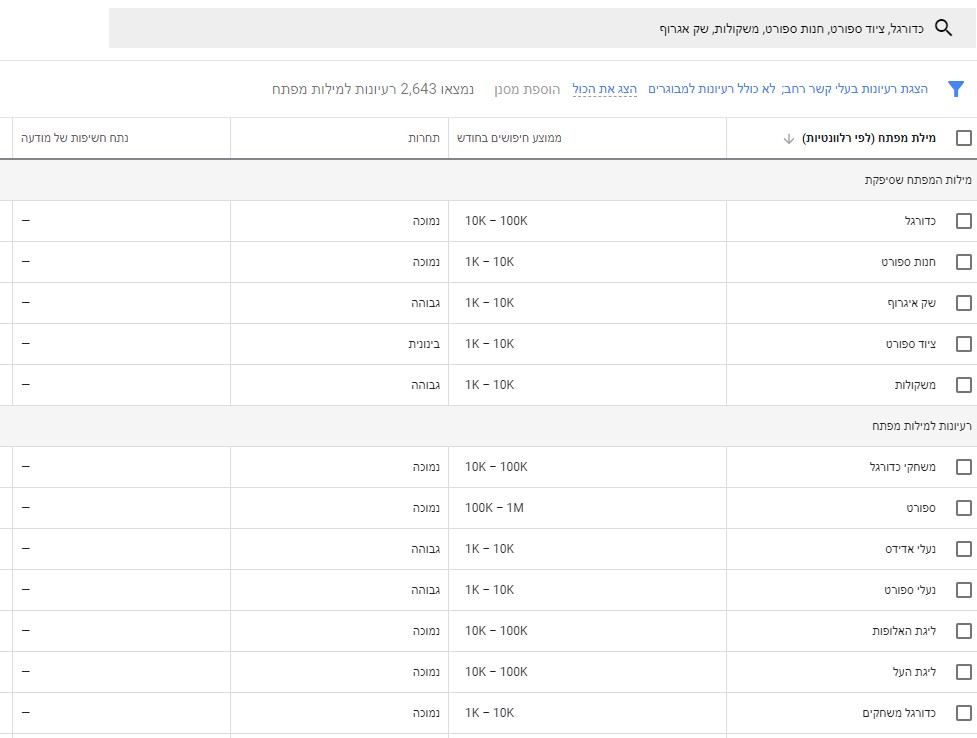Screen dimensions: 977x738
Task: Click 10K – 100K value in ליגת העל row
Action: click(x=496, y=672)
